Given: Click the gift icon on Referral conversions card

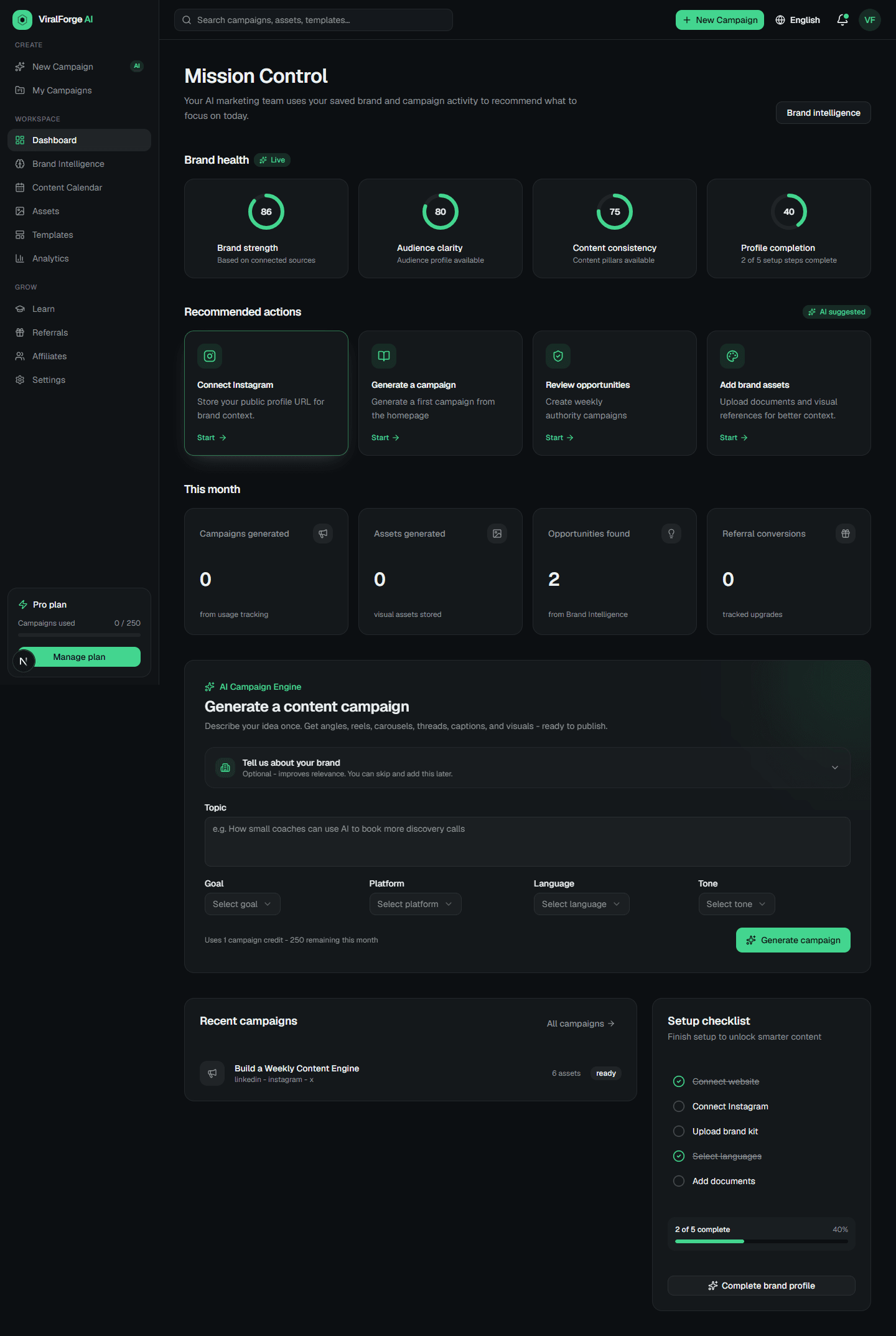Looking at the screenshot, I should point(846,534).
